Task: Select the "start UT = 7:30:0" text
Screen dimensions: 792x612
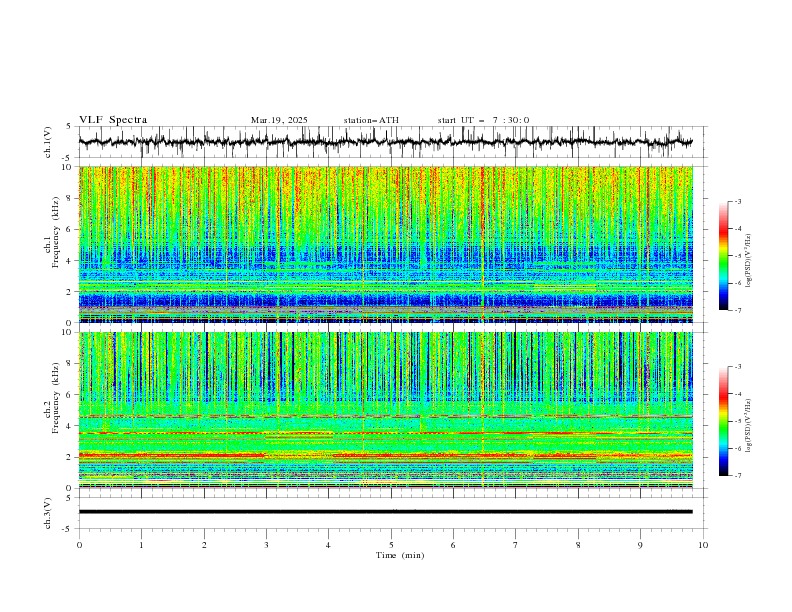Action: (483, 120)
